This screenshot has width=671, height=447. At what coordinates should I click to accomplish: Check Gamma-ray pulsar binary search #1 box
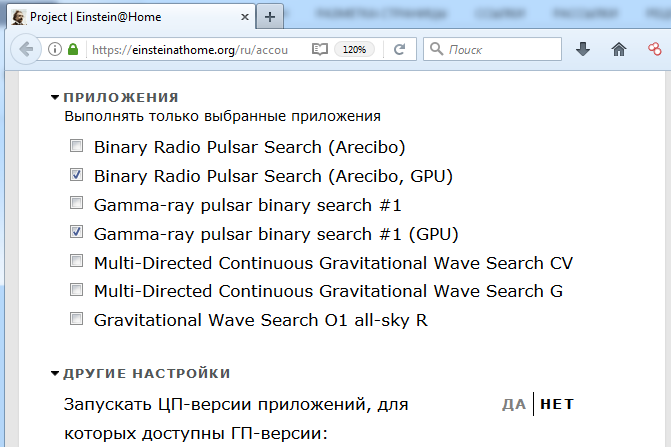tap(77, 203)
